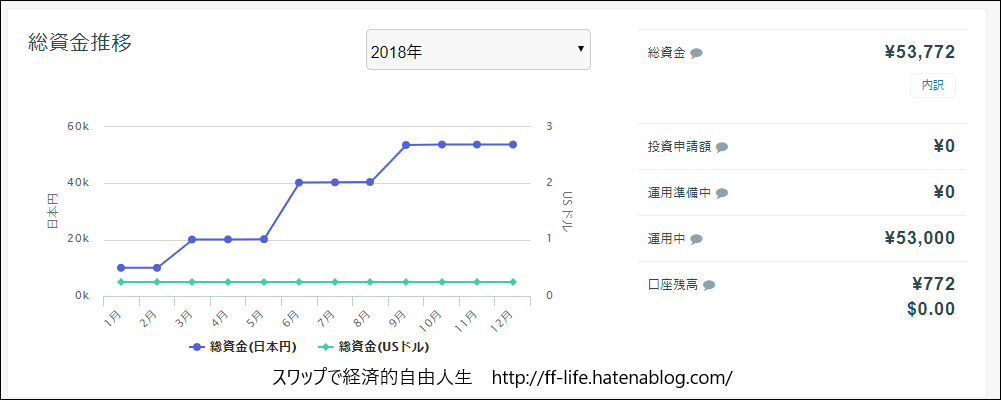This screenshot has height=400, width=1001.
Task: Click the 12月 green USドル data point
Action: pyautogui.click(x=513, y=282)
